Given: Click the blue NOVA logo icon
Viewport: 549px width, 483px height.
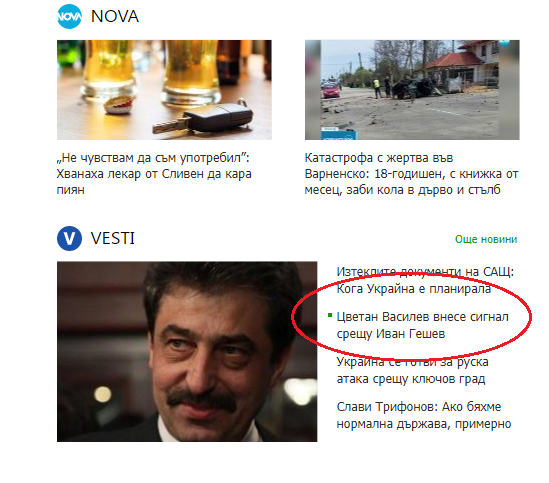Looking at the screenshot, I should click(x=69, y=16).
